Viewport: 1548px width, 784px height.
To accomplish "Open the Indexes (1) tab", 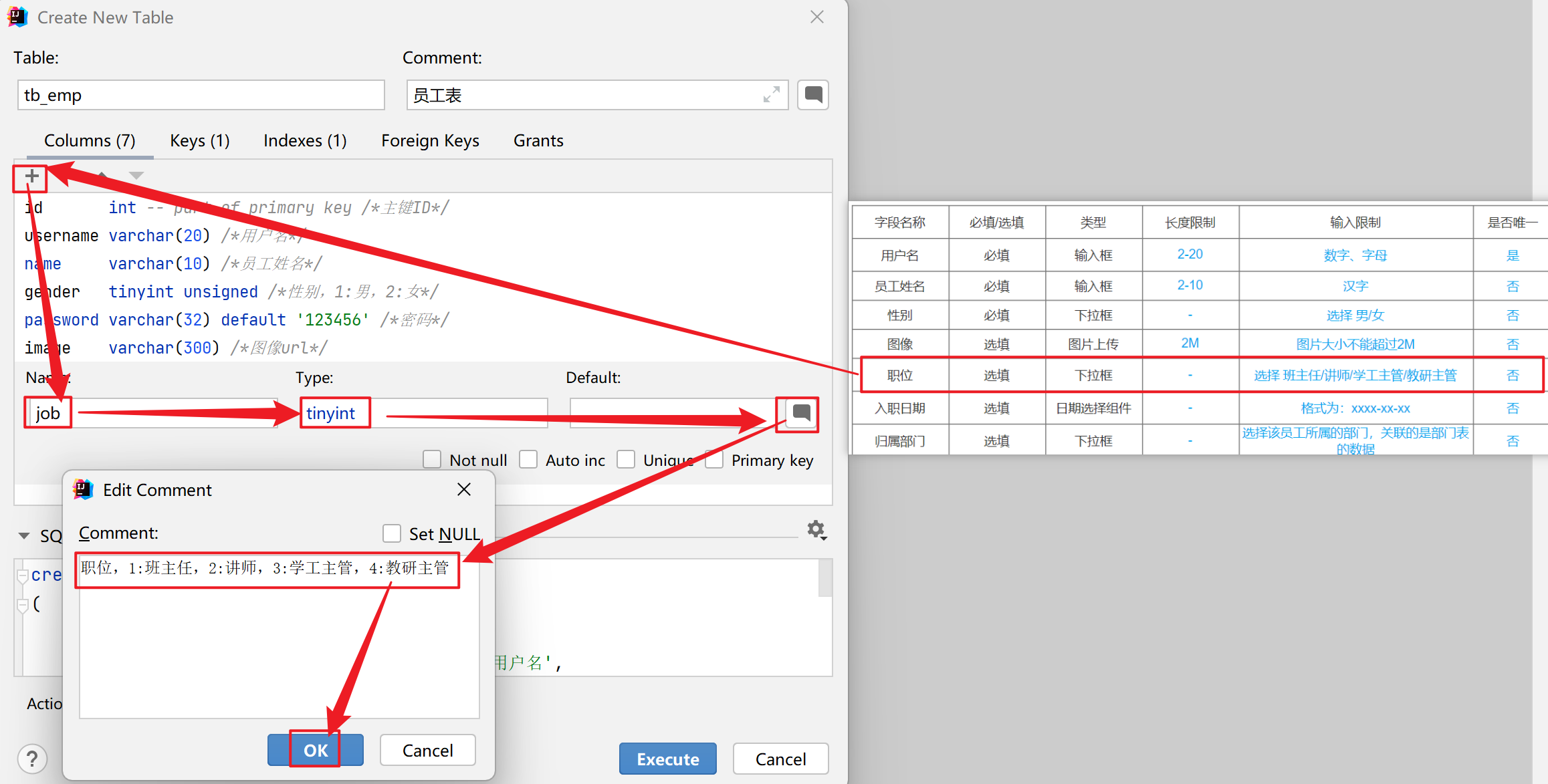I will (305, 141).
